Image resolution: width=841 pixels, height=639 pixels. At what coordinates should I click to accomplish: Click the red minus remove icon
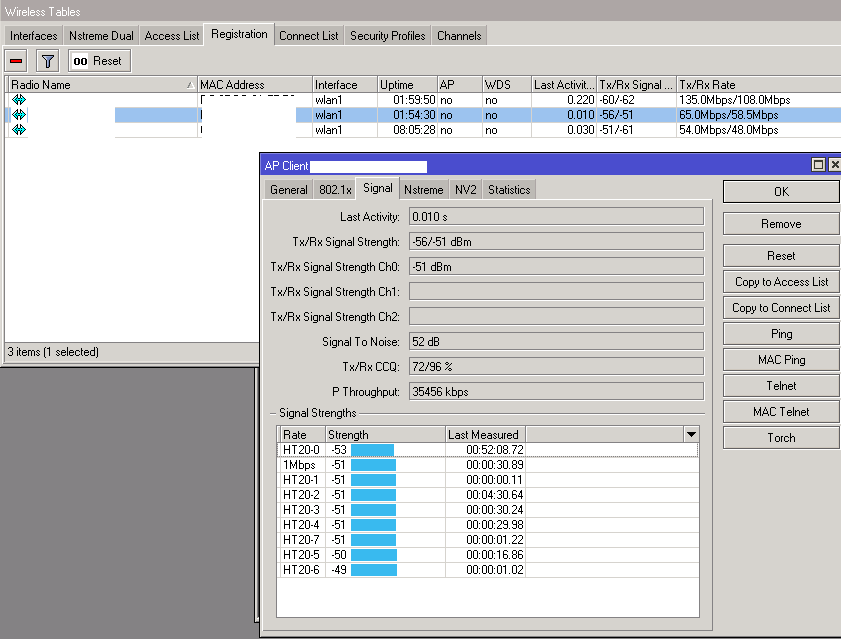(x=17, y=61)
